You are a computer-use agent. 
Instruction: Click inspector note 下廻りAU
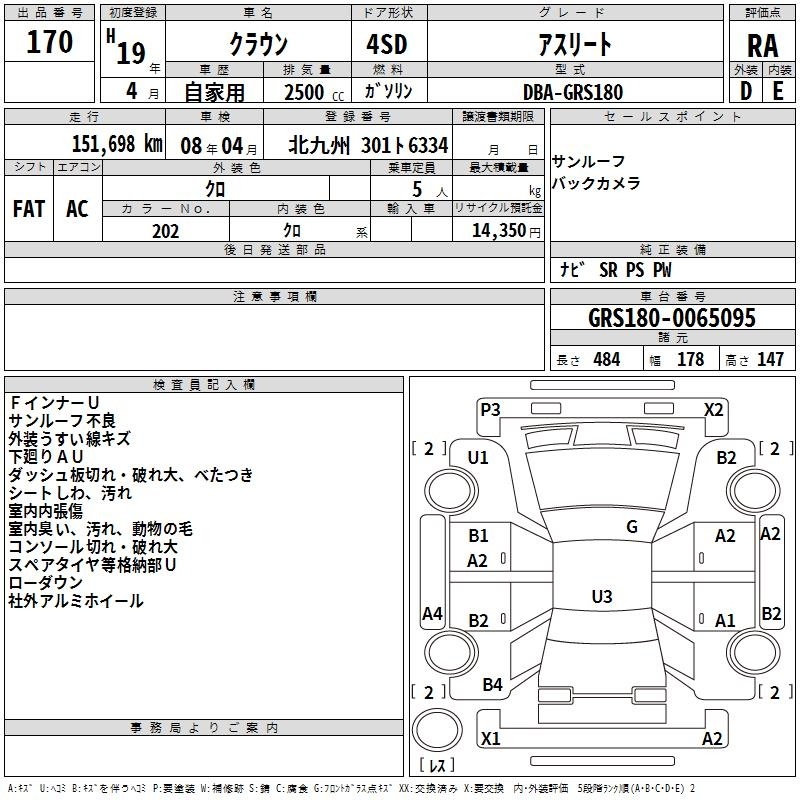46,457
